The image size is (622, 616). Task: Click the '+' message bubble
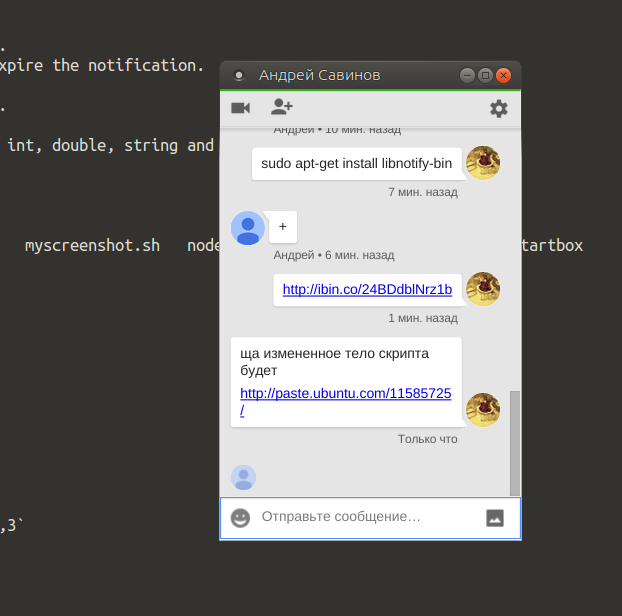click(x=283, y=226)
